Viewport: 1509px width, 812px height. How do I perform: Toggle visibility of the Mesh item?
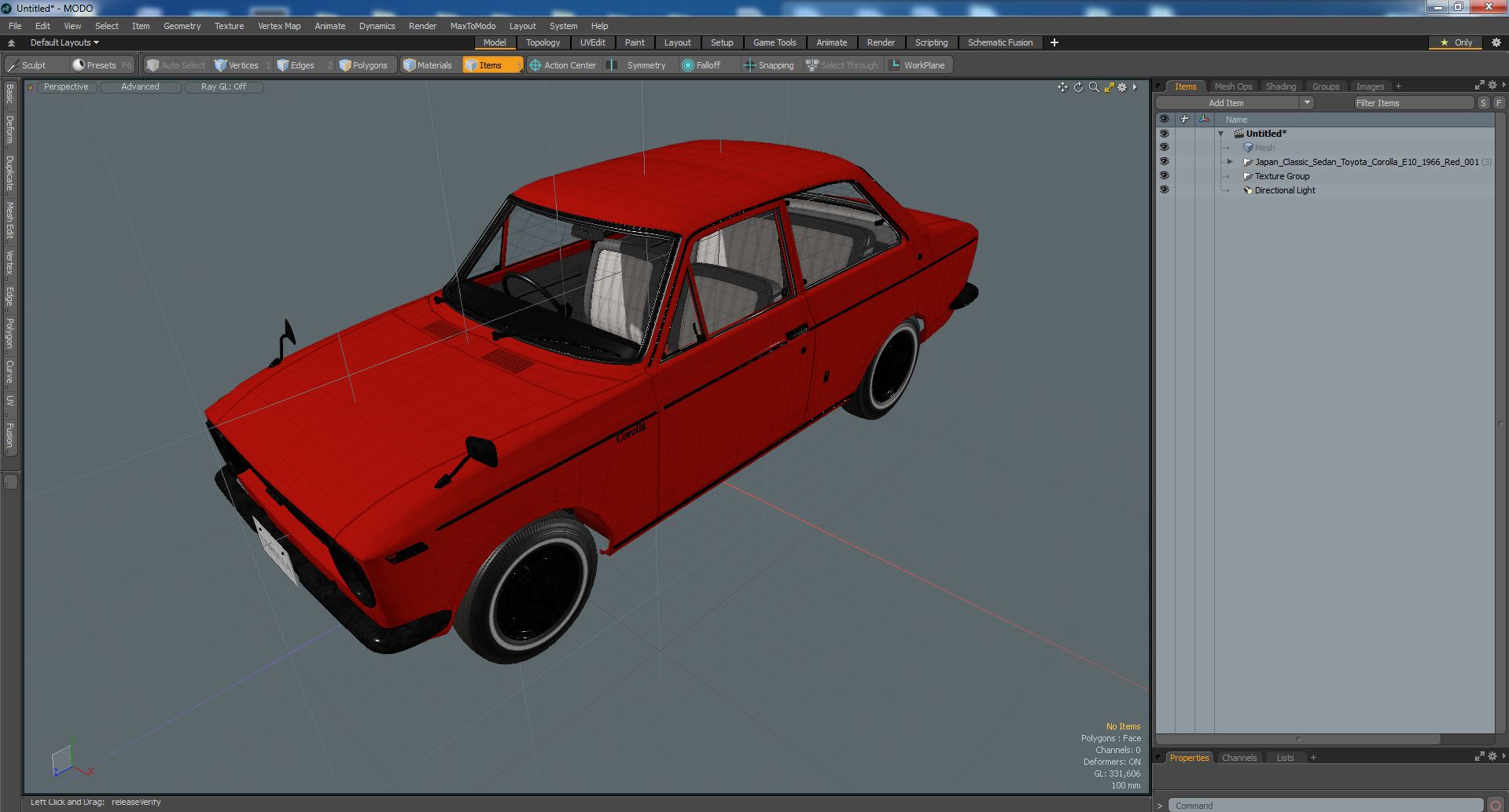pos(1164,148)
